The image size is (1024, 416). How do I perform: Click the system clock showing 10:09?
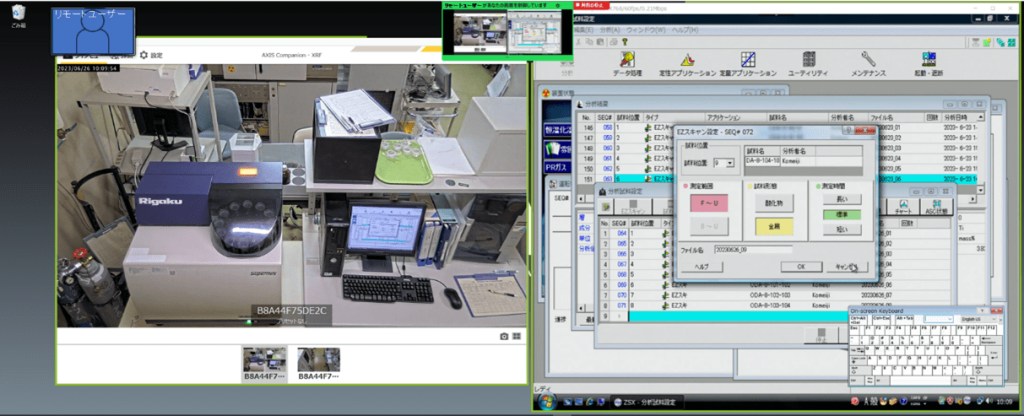tap(1005, 401)
